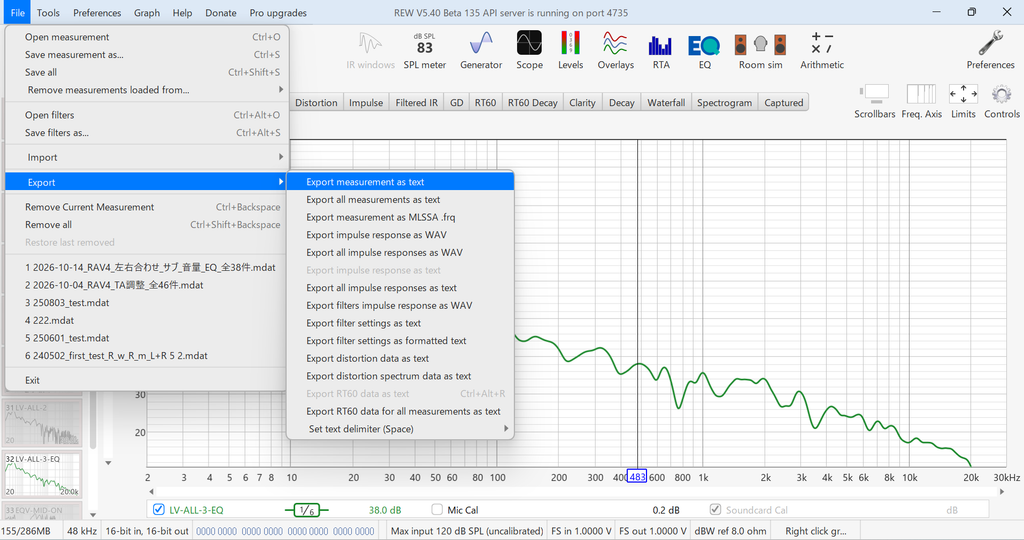Choose Export all measurements as text

coord(400,200)
